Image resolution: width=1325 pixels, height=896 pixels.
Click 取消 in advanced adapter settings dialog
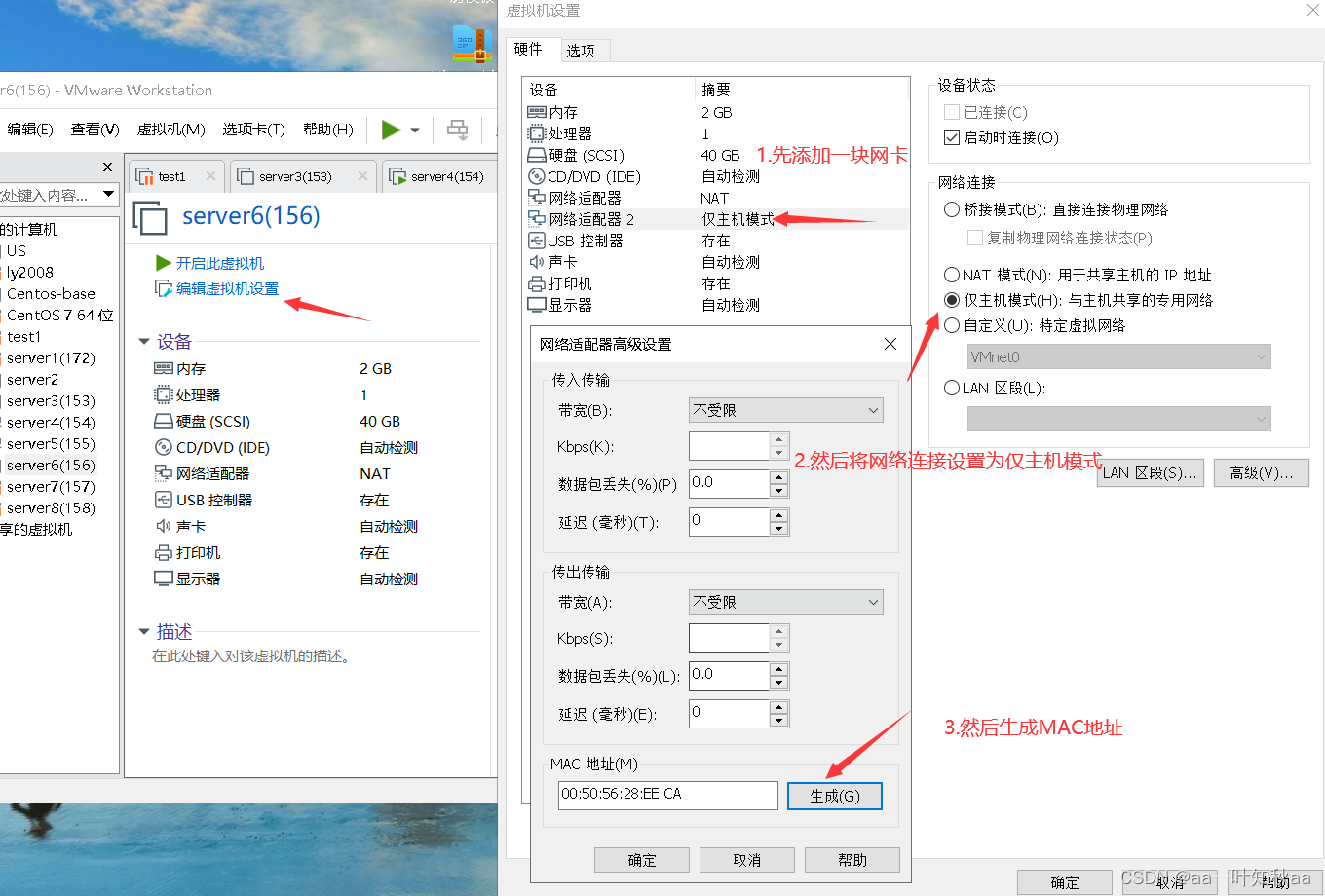pos(747,860)
